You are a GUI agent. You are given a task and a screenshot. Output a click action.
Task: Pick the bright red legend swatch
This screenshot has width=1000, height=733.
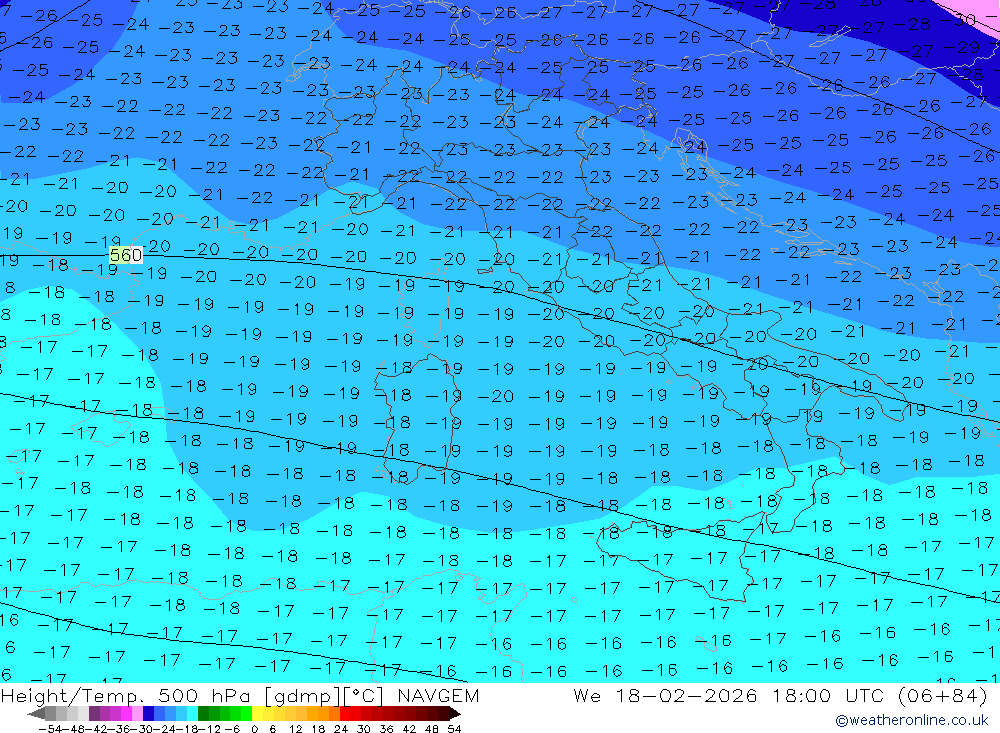click(x=345, y=714)
